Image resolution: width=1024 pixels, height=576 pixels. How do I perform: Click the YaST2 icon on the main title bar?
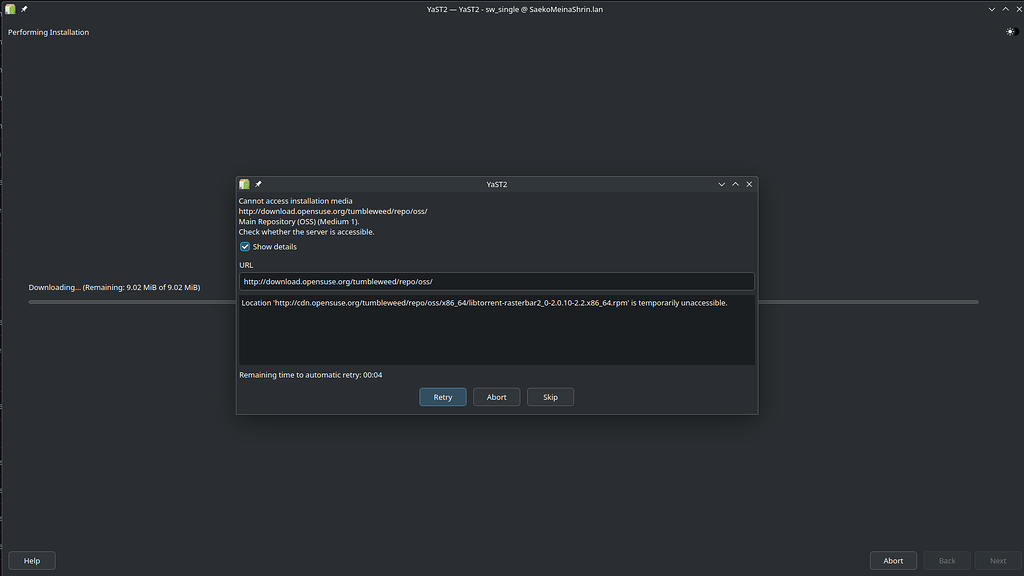9,9
